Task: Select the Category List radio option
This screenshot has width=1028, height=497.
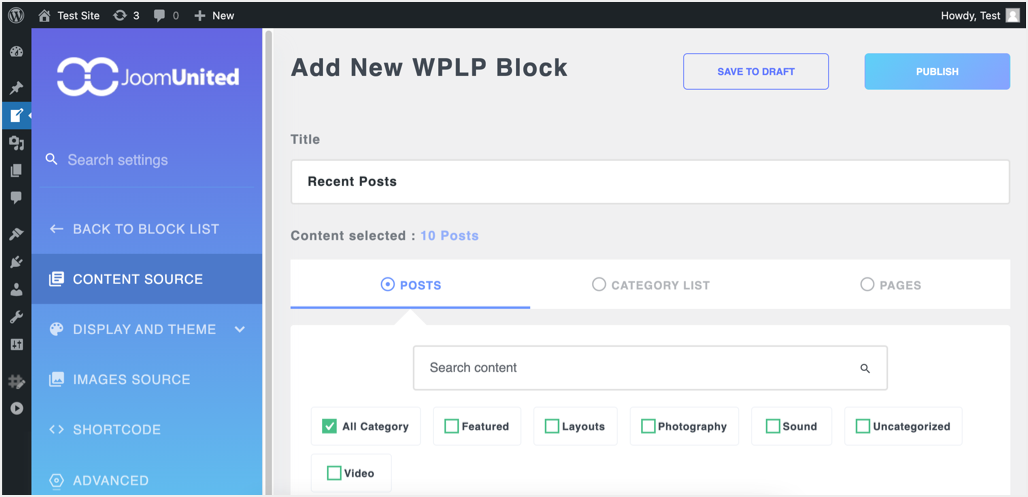Action: [599, 285]
